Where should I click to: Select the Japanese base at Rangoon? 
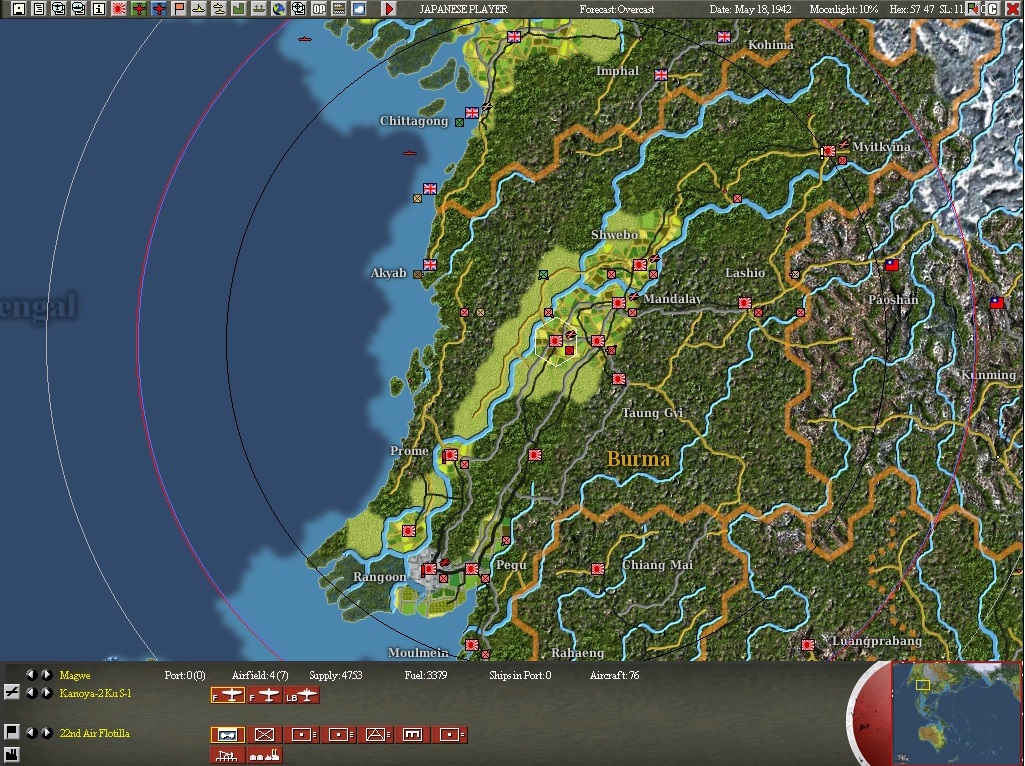click(429, 569)
